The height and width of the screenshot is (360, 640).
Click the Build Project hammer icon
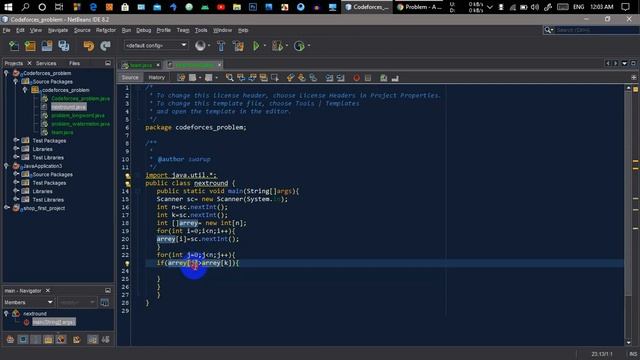[221, 46]
